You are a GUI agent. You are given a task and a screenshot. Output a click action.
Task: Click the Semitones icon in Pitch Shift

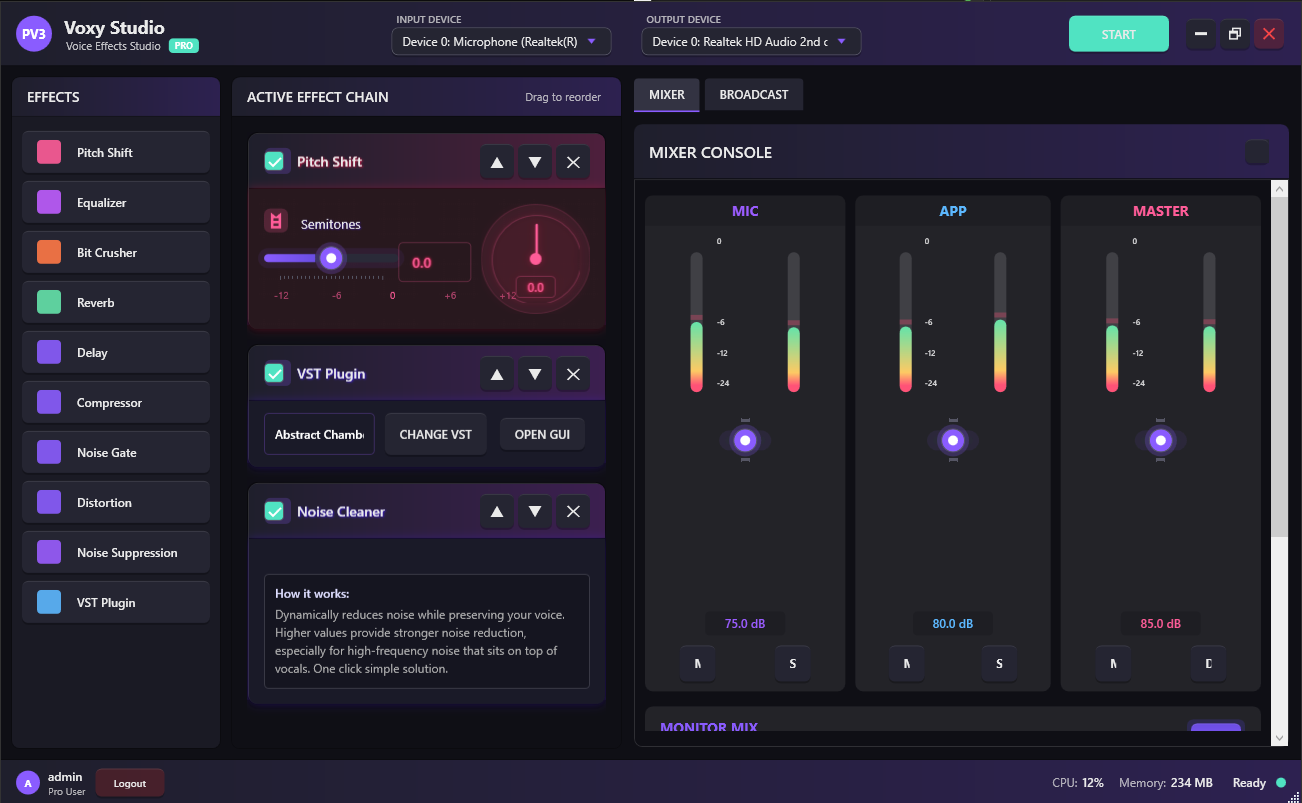(276, 221)
